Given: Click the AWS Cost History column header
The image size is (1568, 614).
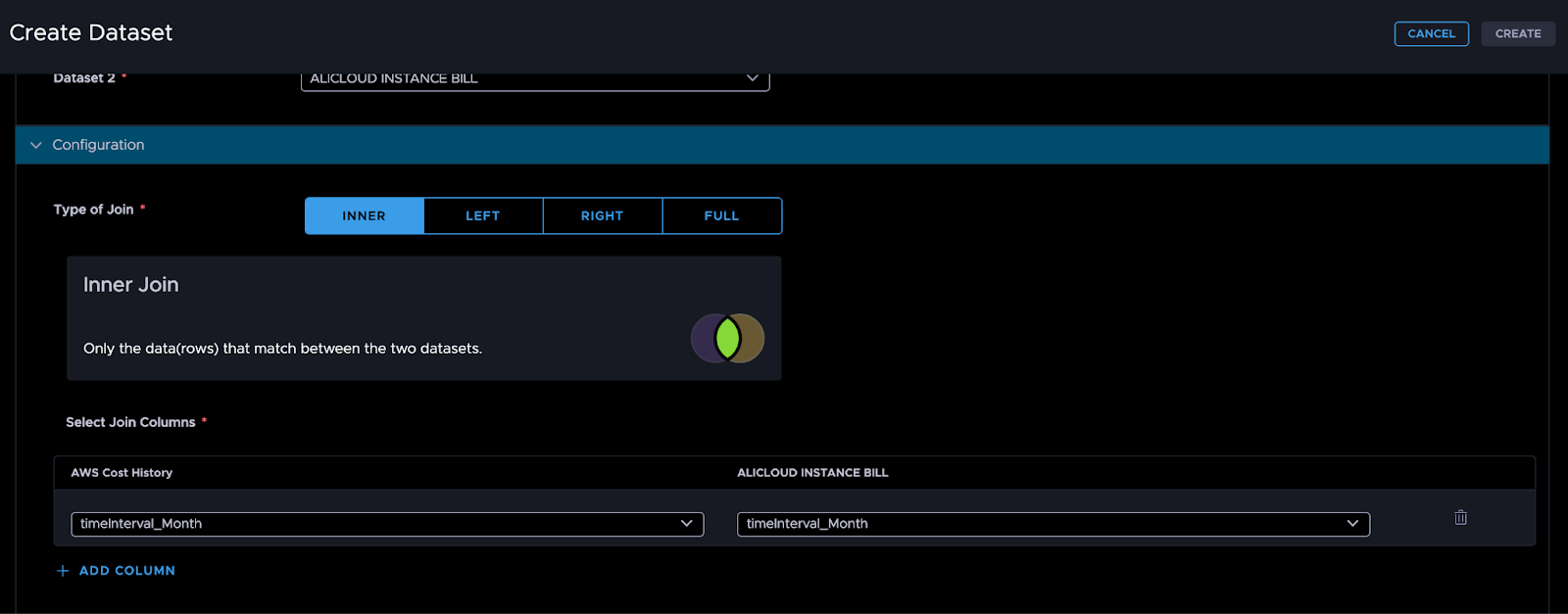Looking at the screenshot, I should pyautogui.click(x=122, y=473).
